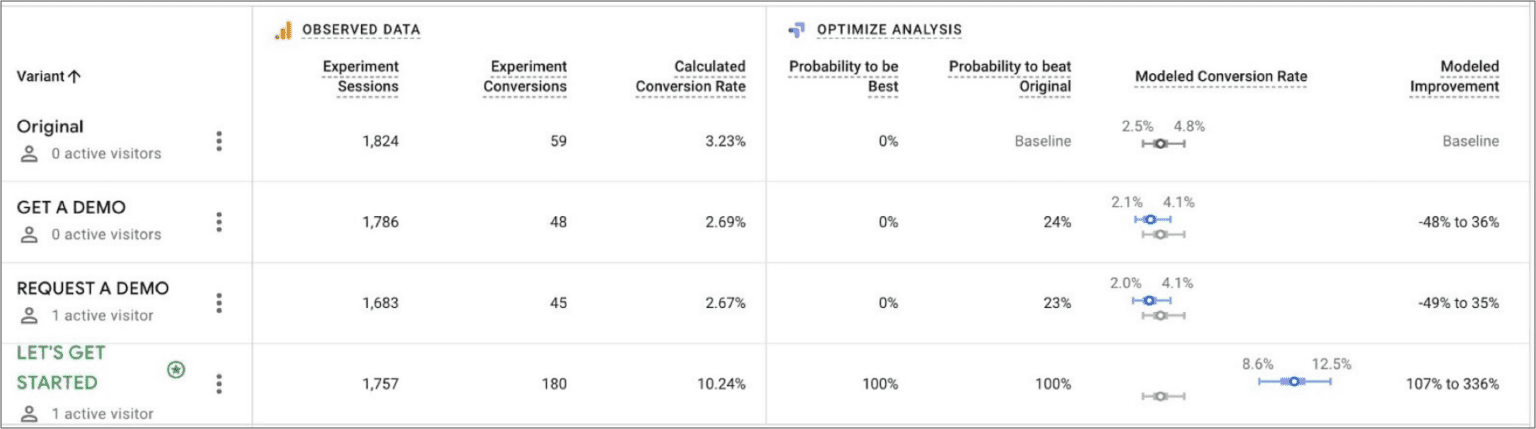Click LET'S GET STARTED modeled rate range bar
This screenshot has width=1536, height=429.
(1294, 381)
